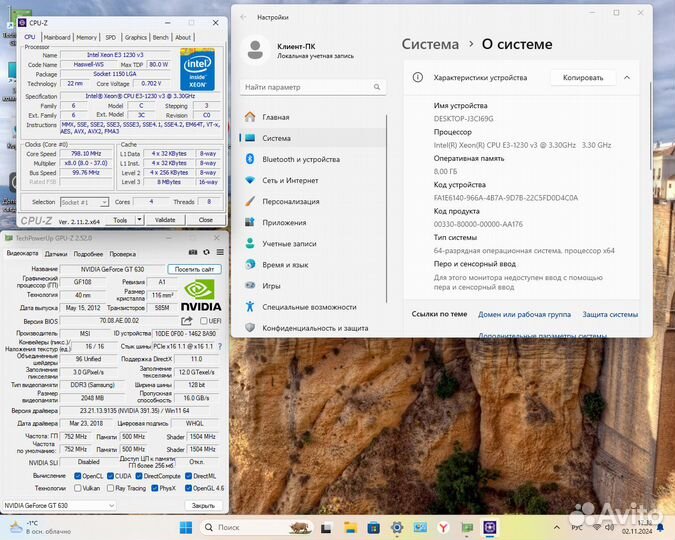Click the NVIDIA logo in GPU-Z
675x540 pixels.
click(x=200, y=295)
